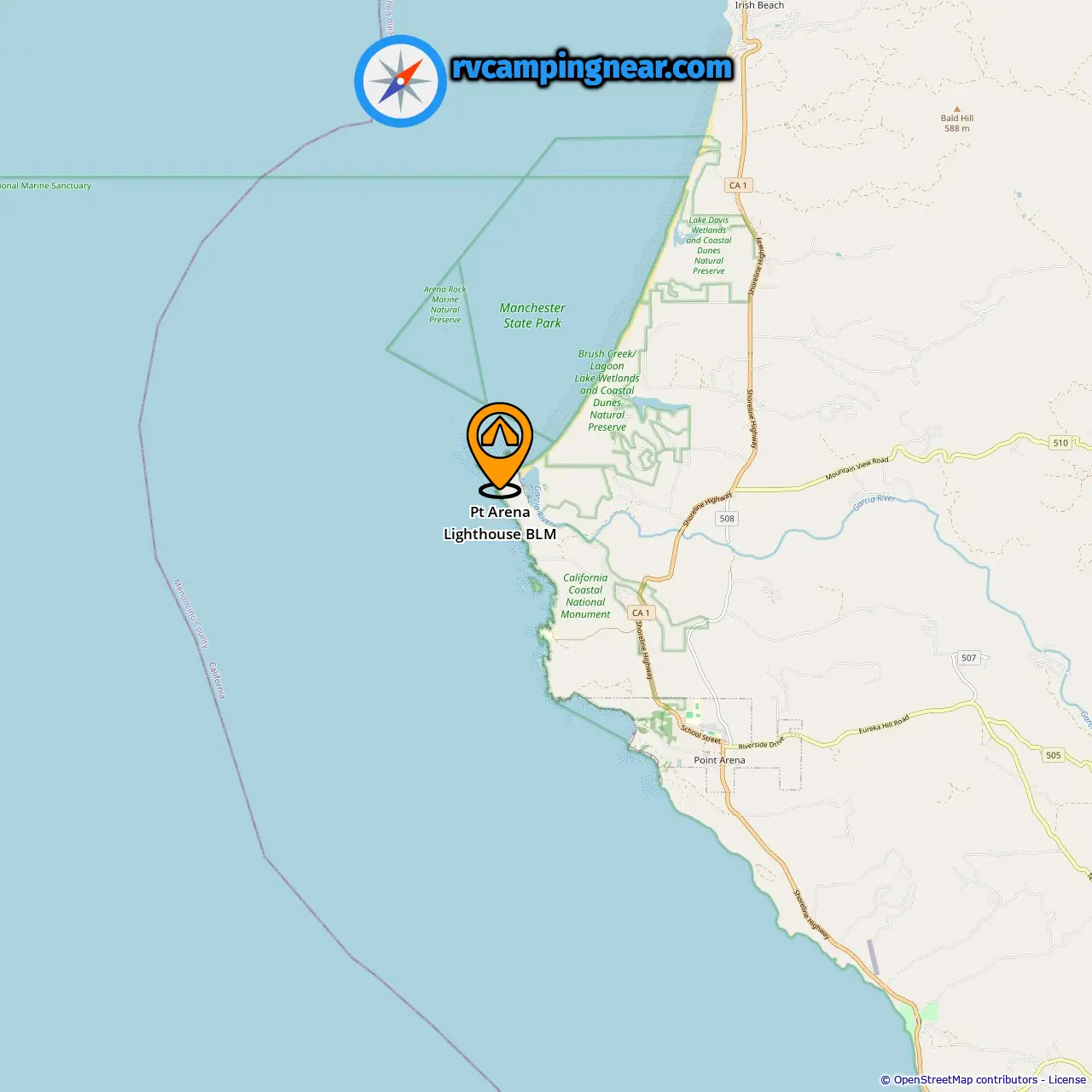
Task: Click the route 508 shield
Action: [727, 518]
